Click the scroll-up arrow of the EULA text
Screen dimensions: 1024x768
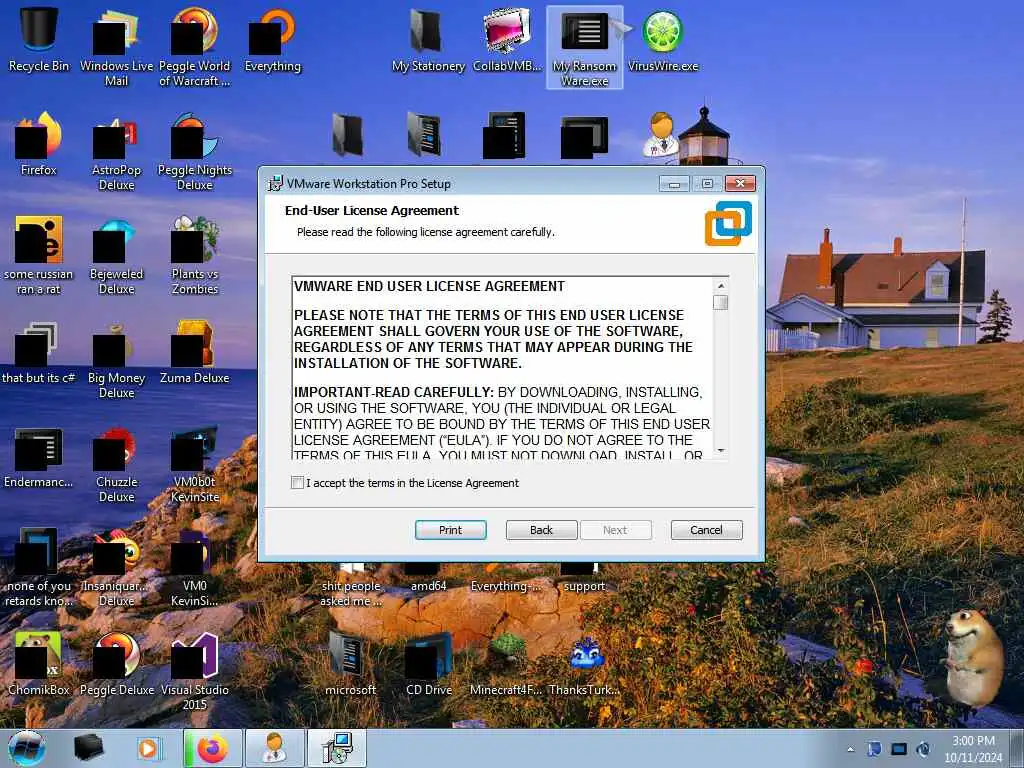721,286
